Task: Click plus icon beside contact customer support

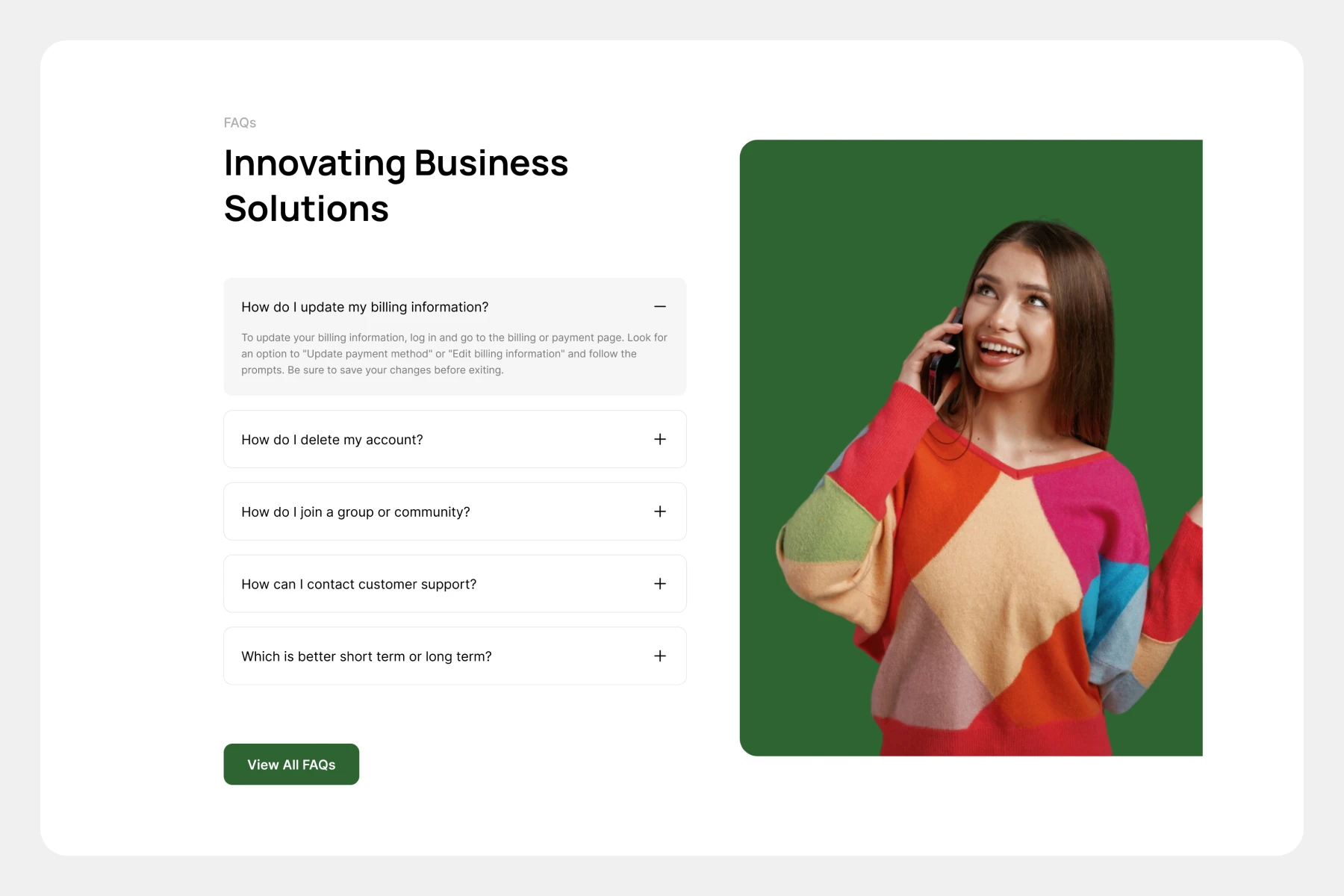Action: coord(660,584)
